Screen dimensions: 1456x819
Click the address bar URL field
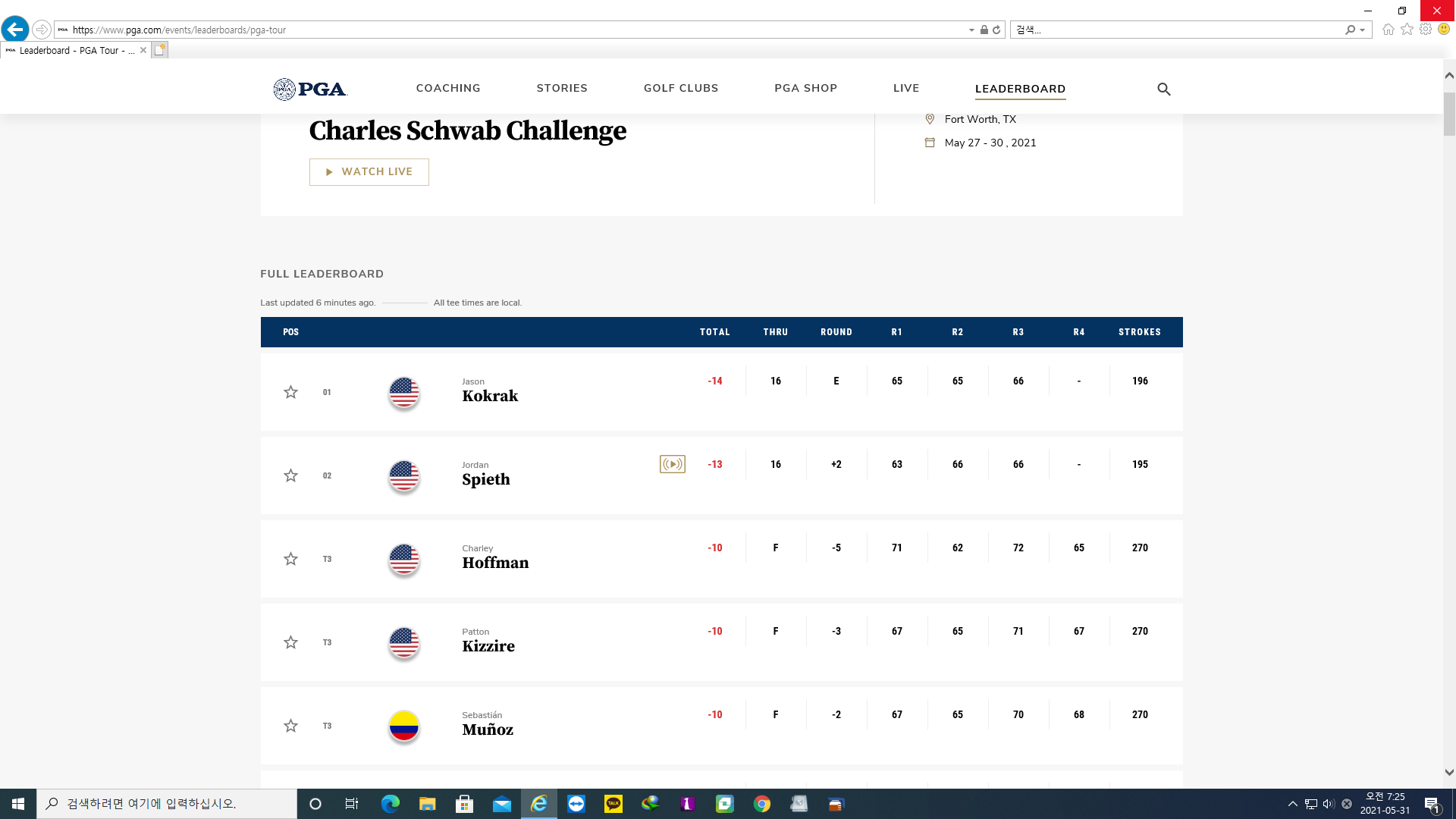pyautogui.click(x=508, y=30)
